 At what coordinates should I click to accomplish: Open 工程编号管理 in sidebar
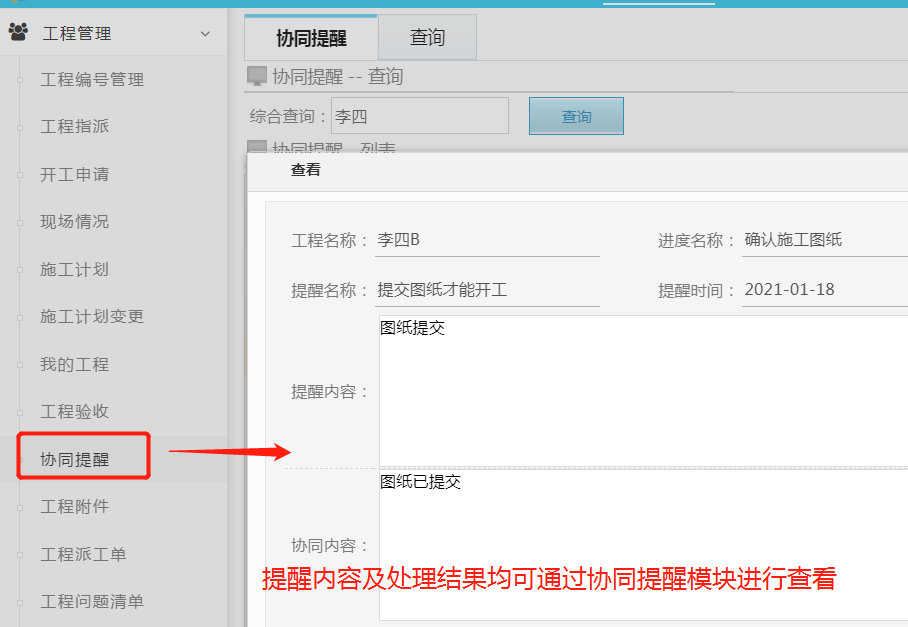coord(92,80)
